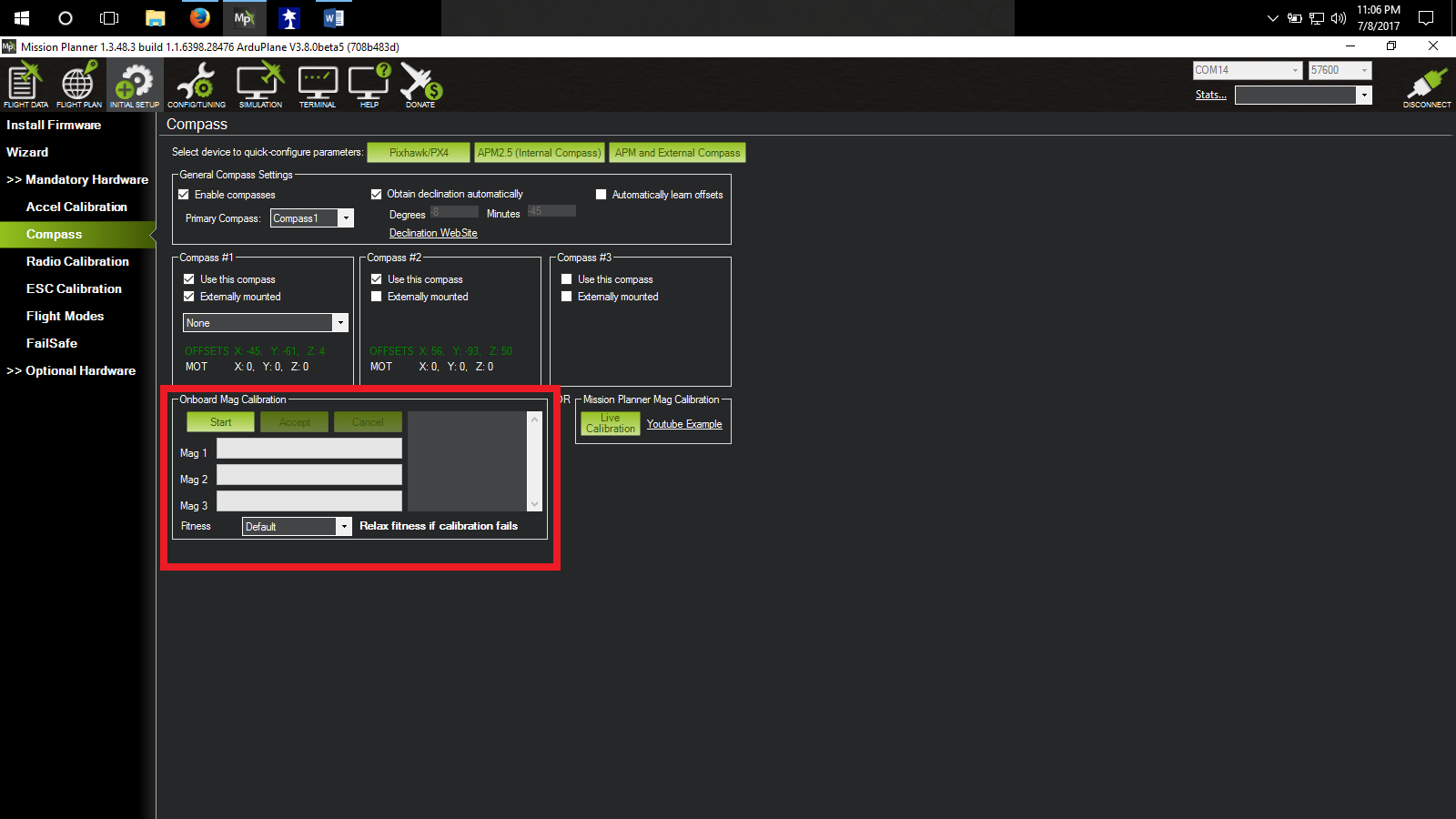Open Radio Calibration page
1456x819 pixels.
(x=77, y=261)
